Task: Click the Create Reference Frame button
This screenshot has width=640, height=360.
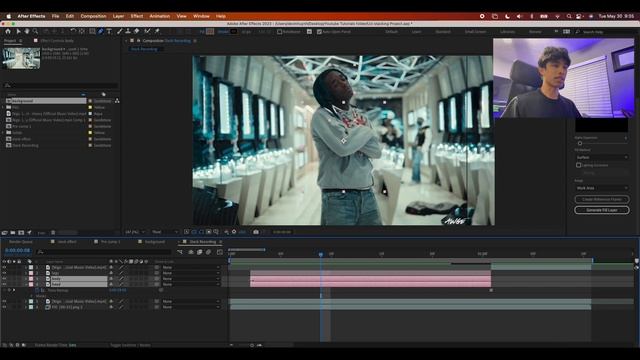Action: click(602, 199)
